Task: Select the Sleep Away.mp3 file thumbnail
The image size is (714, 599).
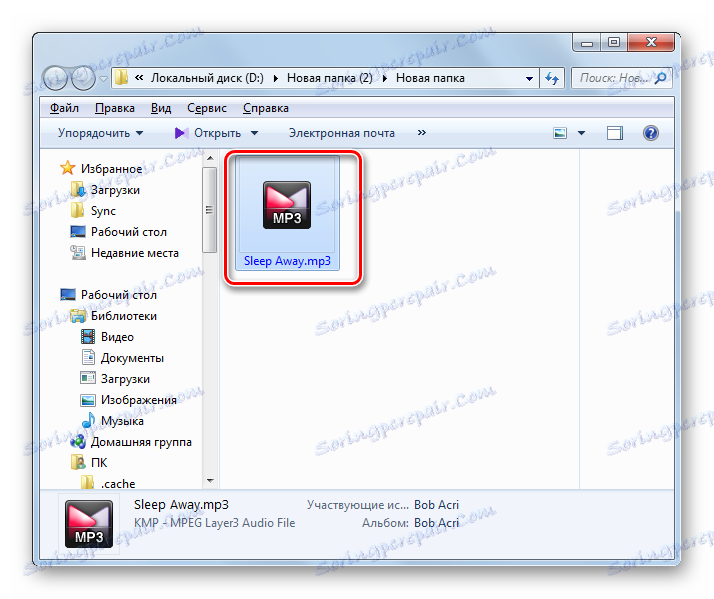Action: point(287,205)
